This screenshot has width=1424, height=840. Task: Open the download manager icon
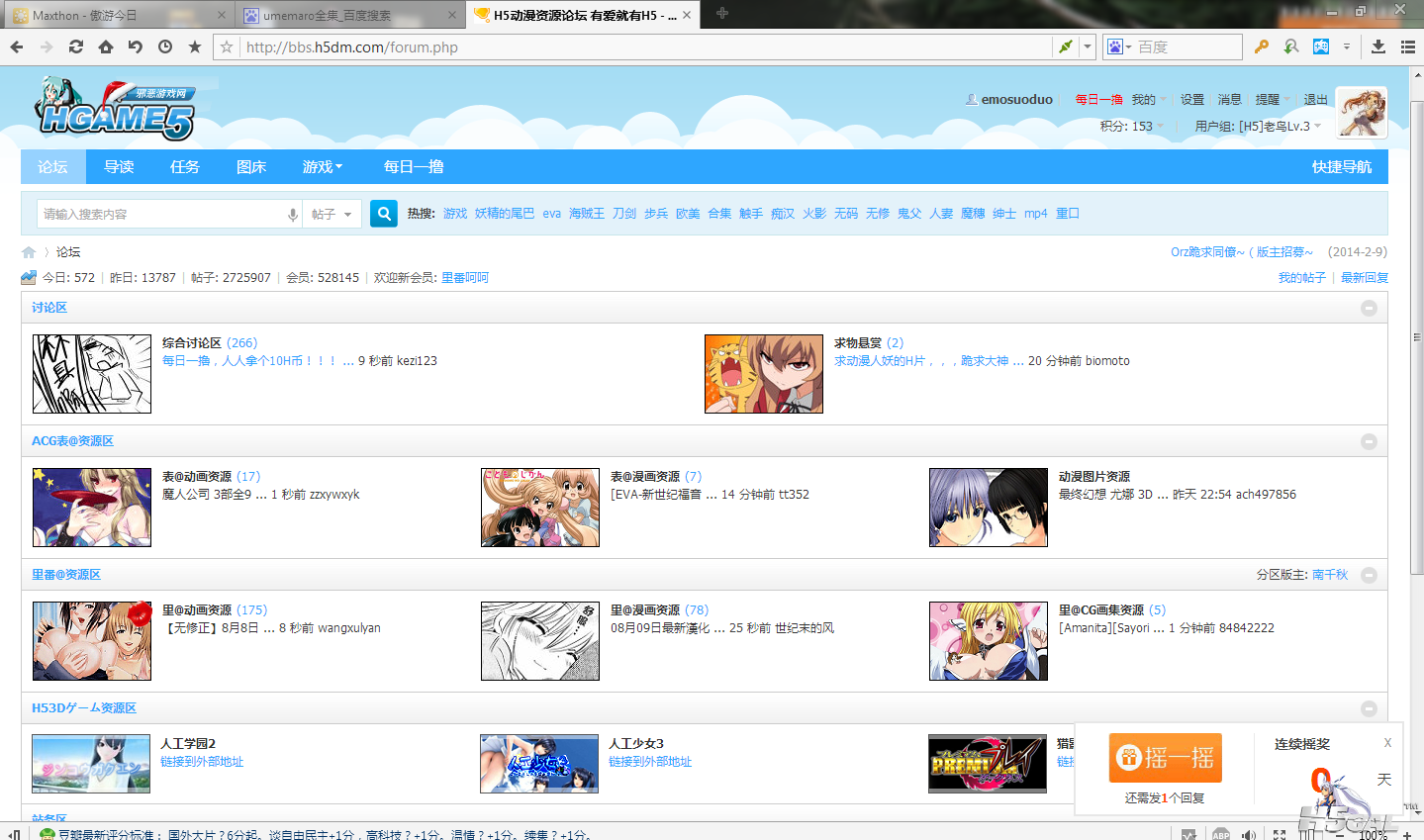point(1378,47)
